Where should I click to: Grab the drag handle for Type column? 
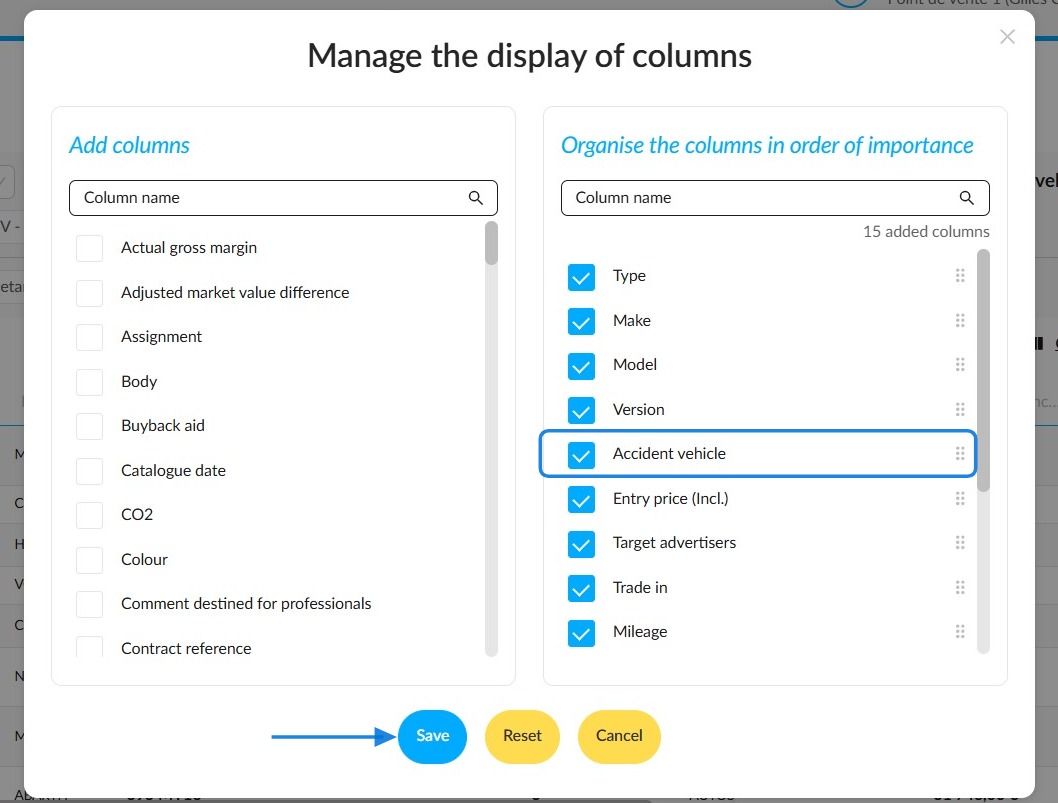click(x=959, y=275)
